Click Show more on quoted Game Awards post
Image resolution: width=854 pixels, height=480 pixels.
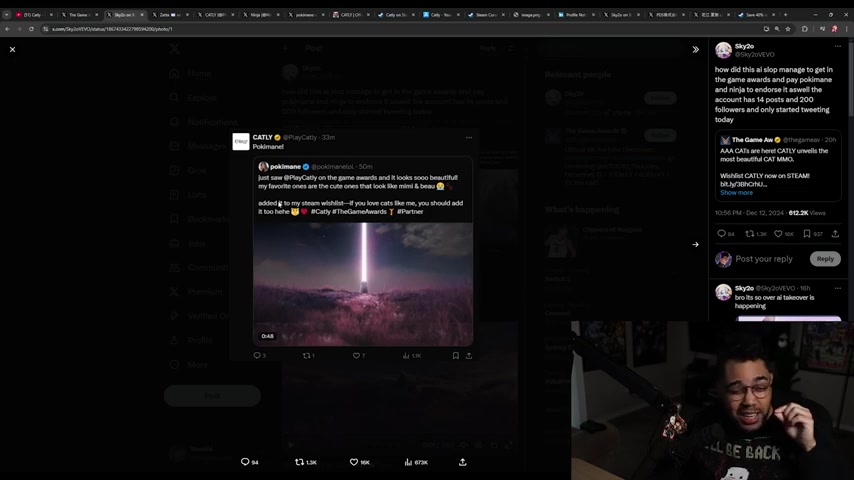tap(736, 193)
